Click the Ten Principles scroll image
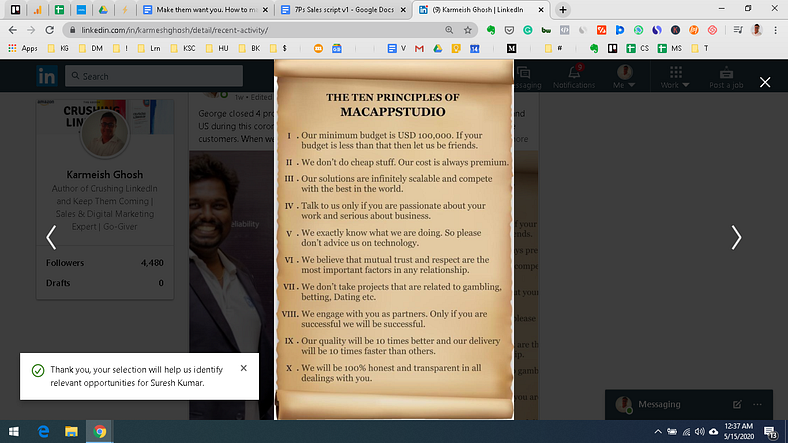 click(x=394, y=240)
